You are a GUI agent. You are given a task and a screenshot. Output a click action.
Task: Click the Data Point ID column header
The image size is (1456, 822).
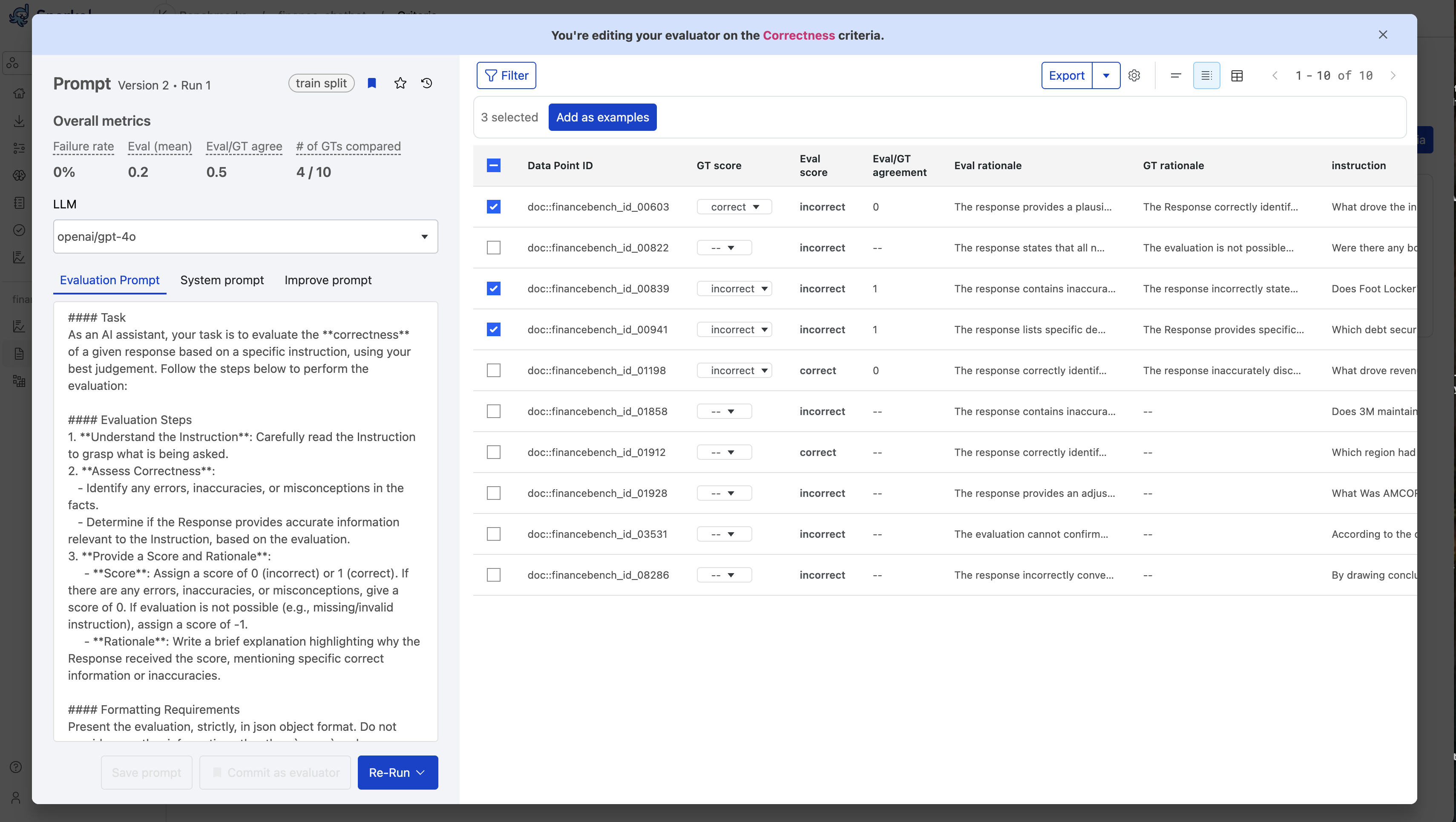tap(560, 165)
